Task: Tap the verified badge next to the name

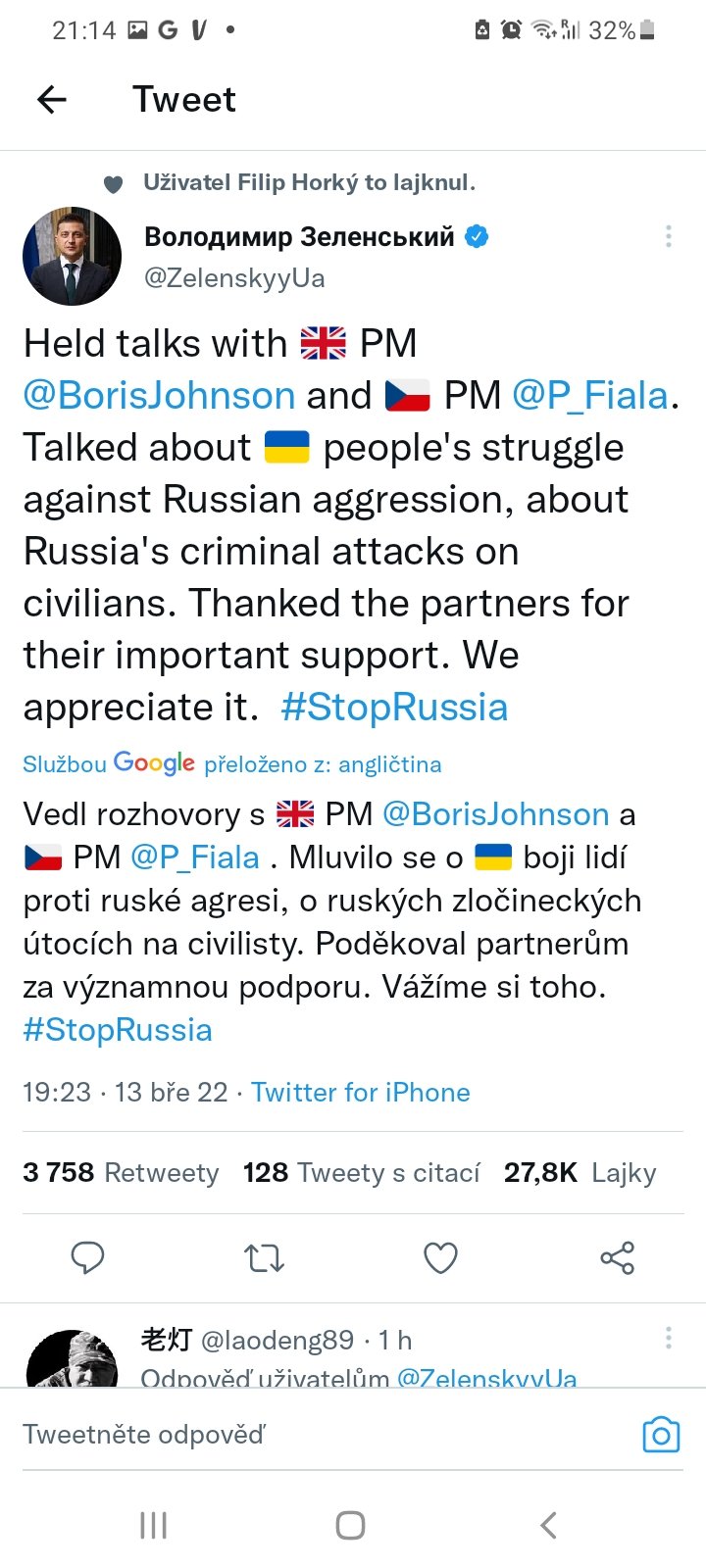Action: pos(477,236)
